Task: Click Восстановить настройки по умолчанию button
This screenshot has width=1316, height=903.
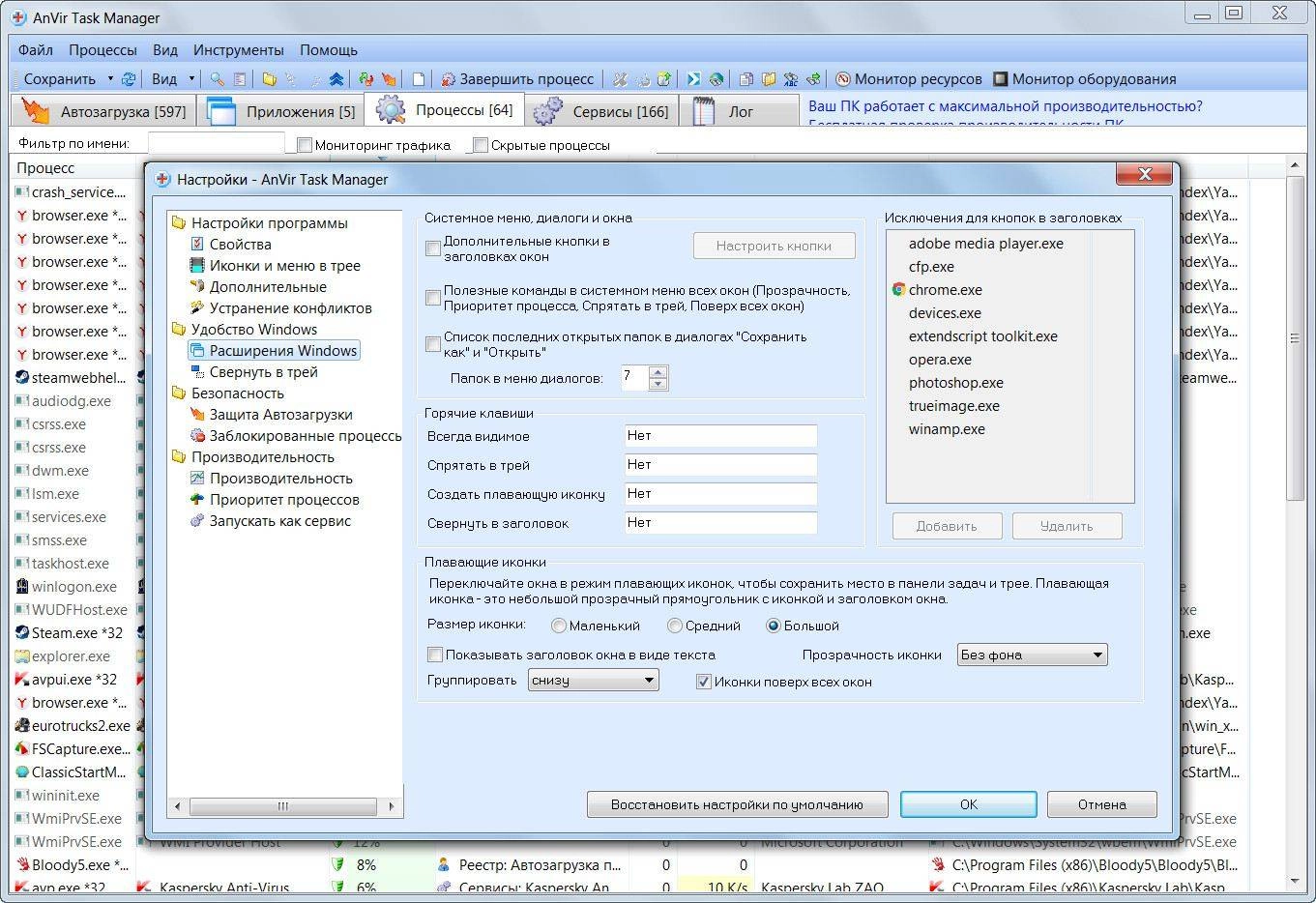Action: (737, 804)
